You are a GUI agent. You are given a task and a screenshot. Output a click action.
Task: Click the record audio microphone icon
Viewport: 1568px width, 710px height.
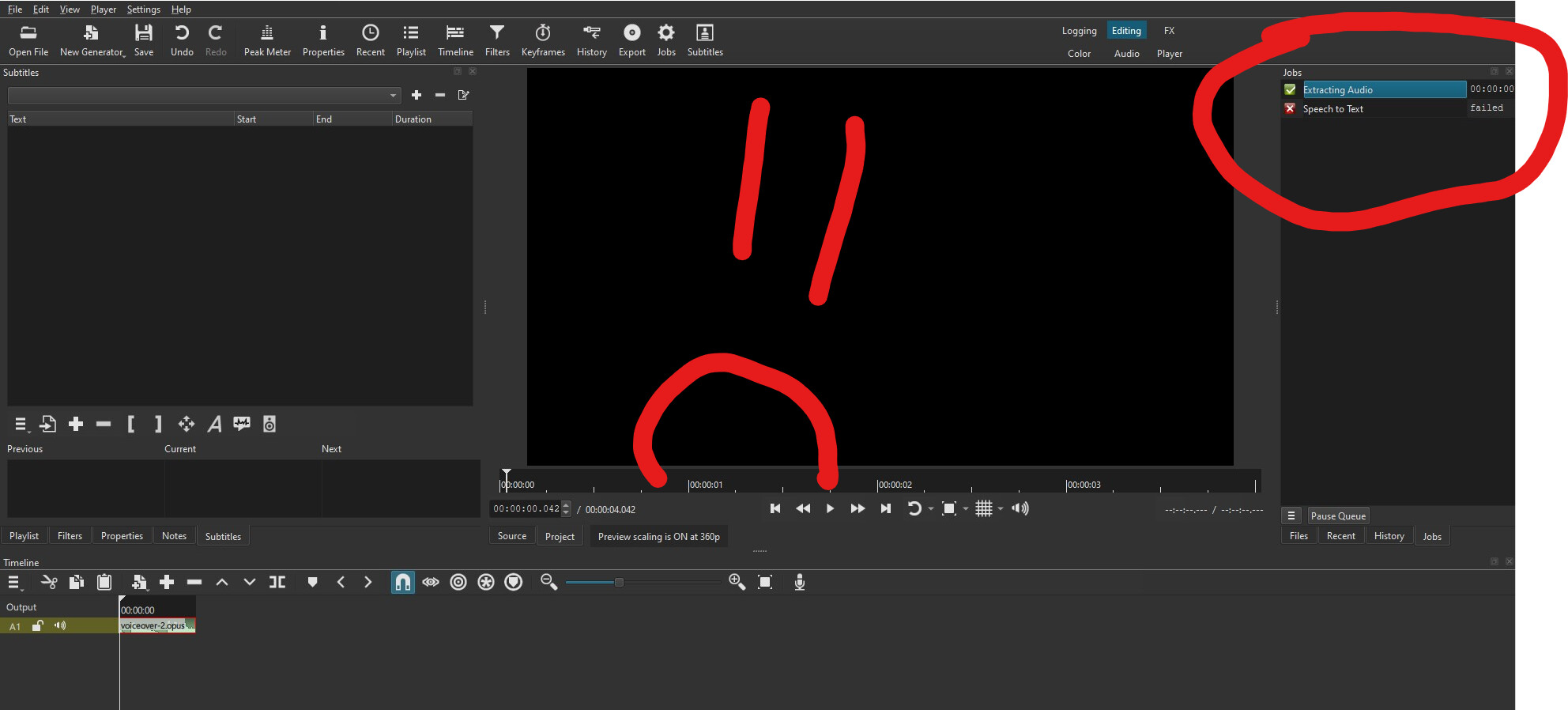[799, 583]
